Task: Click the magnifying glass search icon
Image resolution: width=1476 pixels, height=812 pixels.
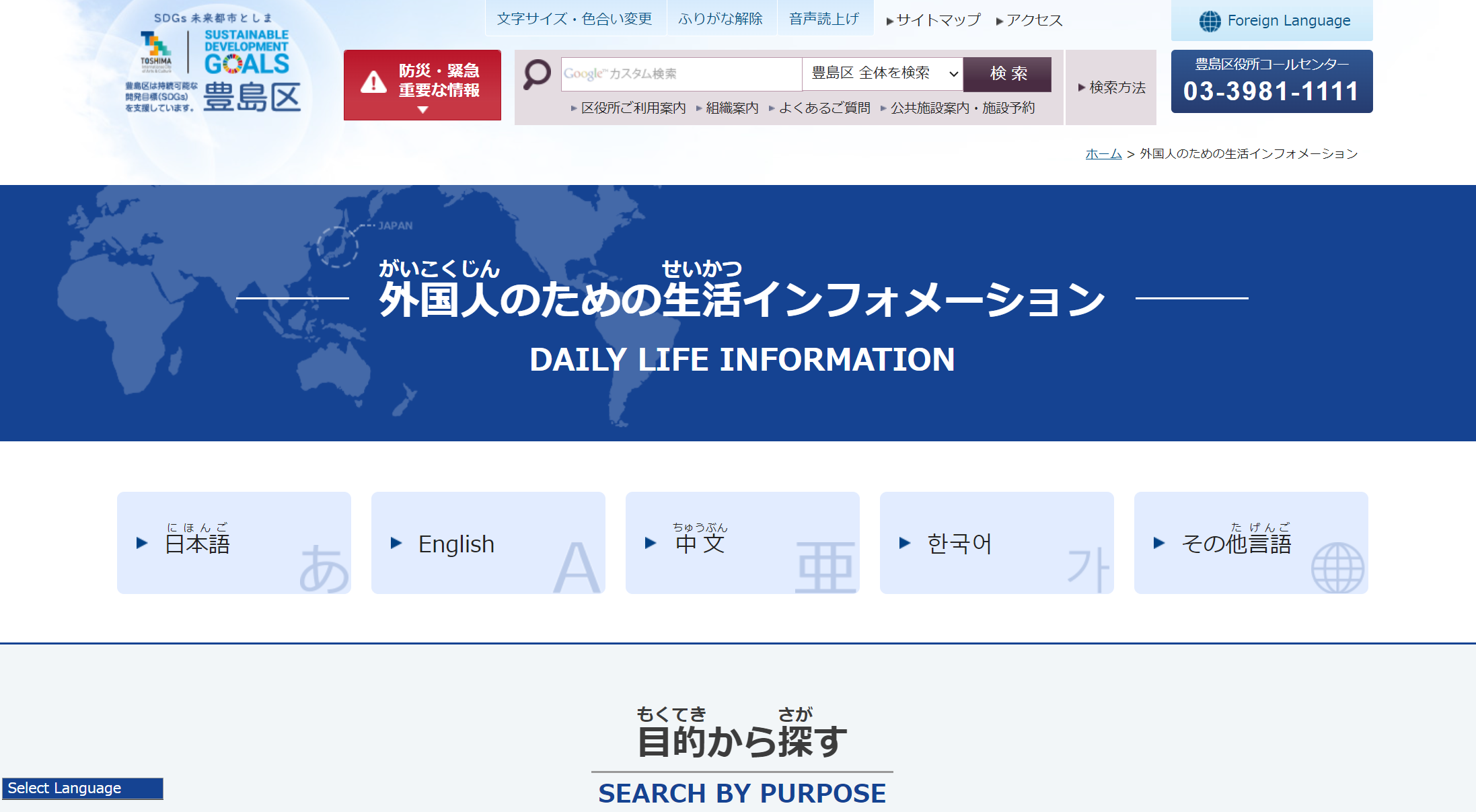Action: (x=537, y=74)
